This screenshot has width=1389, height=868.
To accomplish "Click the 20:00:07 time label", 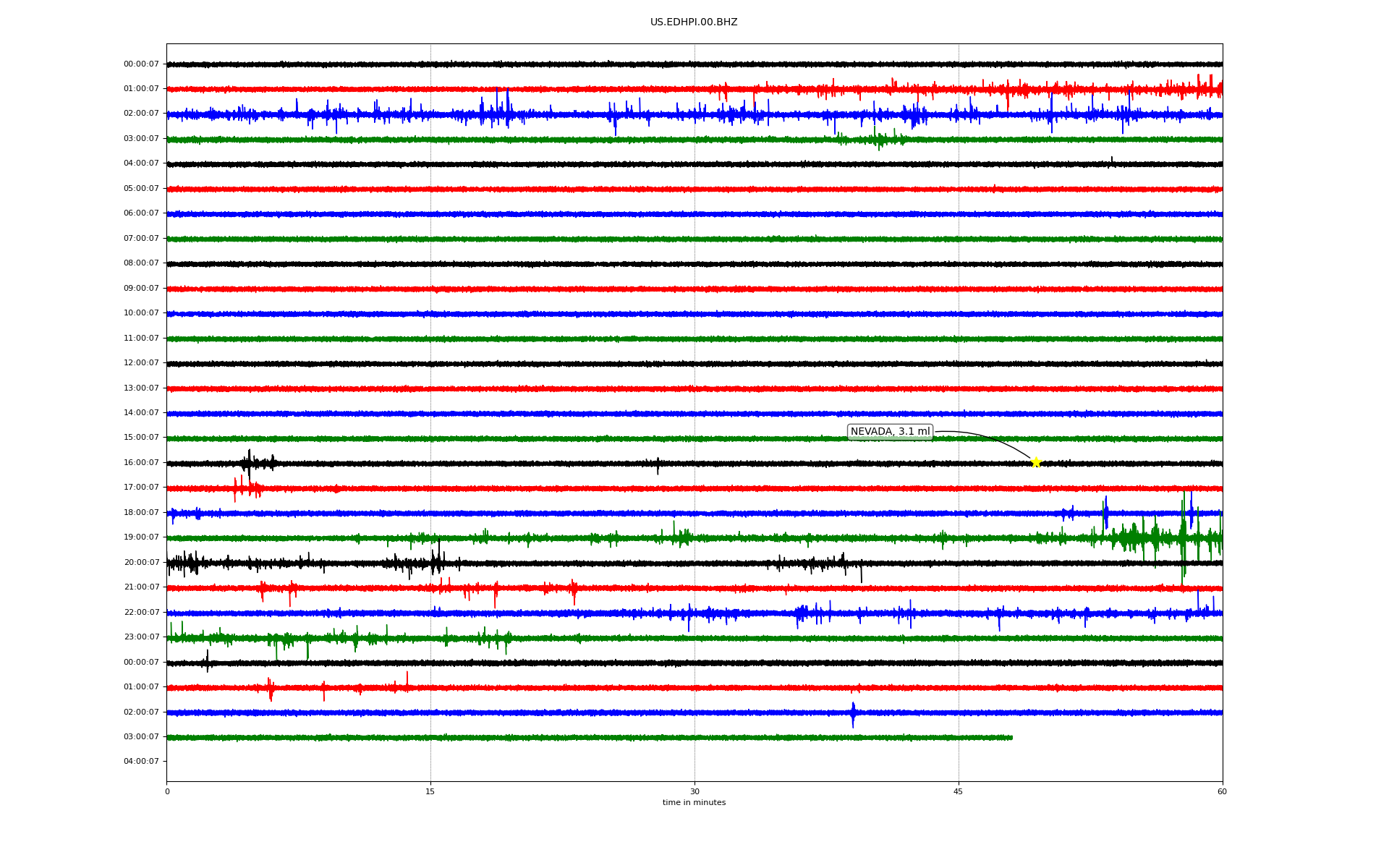I will tap(141, 563).
